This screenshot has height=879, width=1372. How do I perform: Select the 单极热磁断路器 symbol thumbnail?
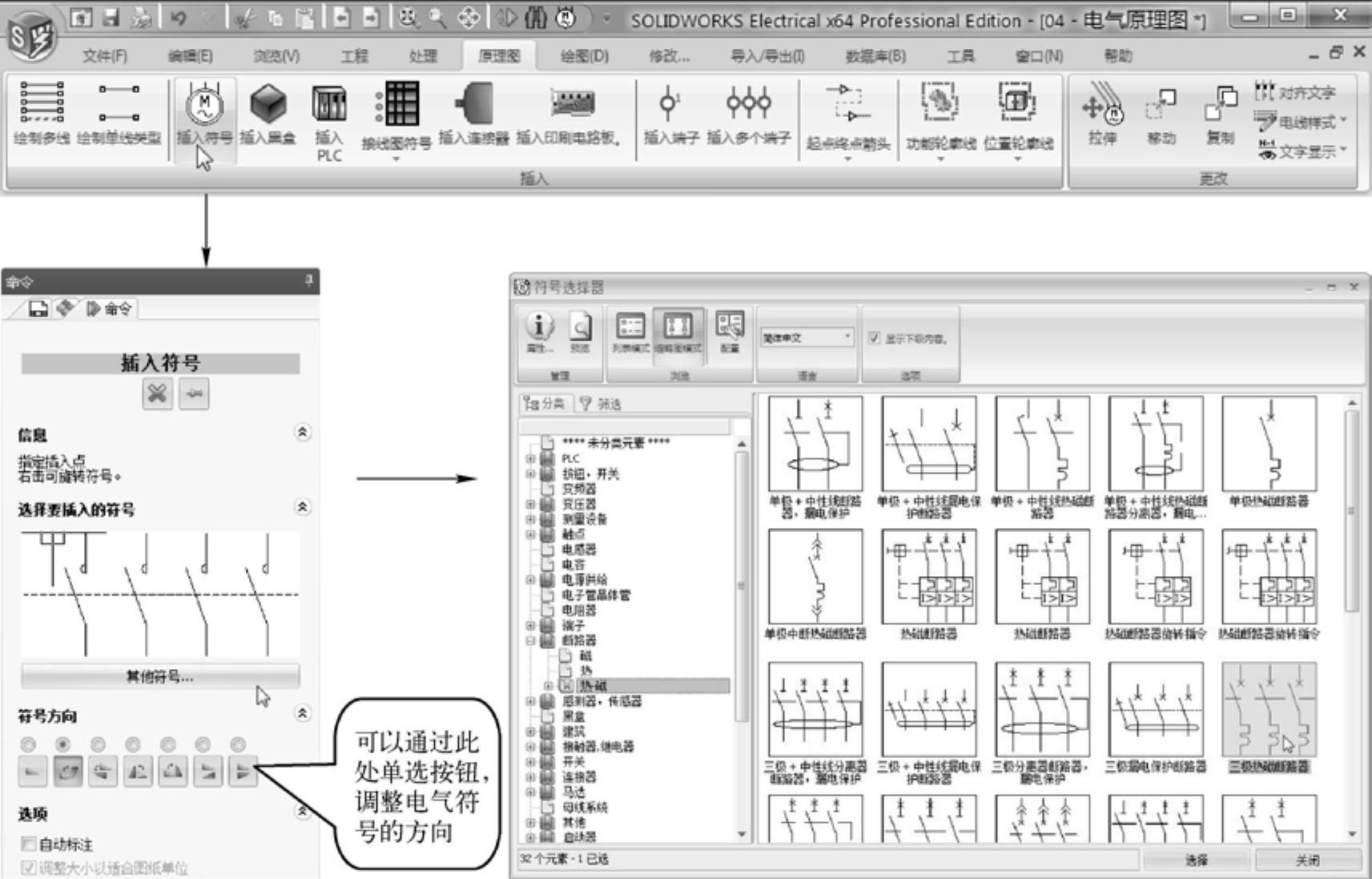tap(1269, 452)
